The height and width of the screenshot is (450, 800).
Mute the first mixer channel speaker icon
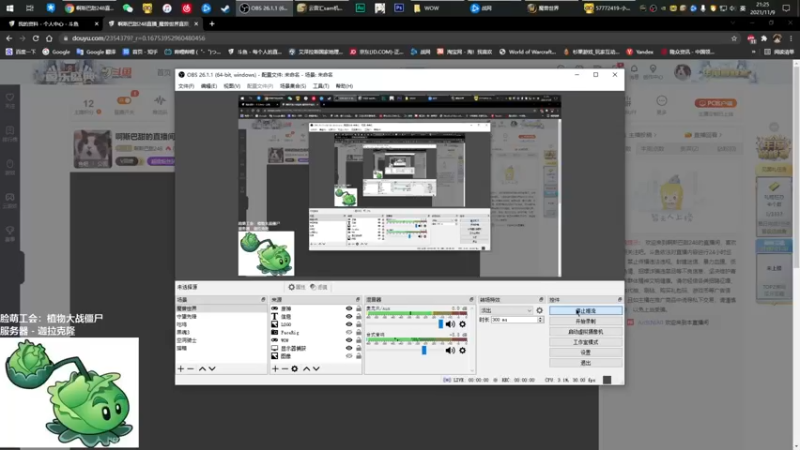(x=450, y=324)
